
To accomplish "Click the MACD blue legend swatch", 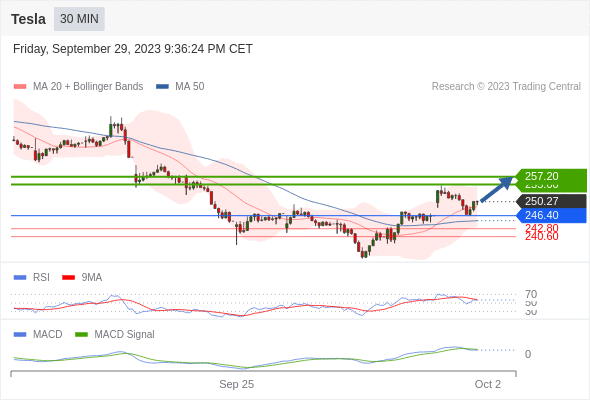I will [x=20, y=335].
